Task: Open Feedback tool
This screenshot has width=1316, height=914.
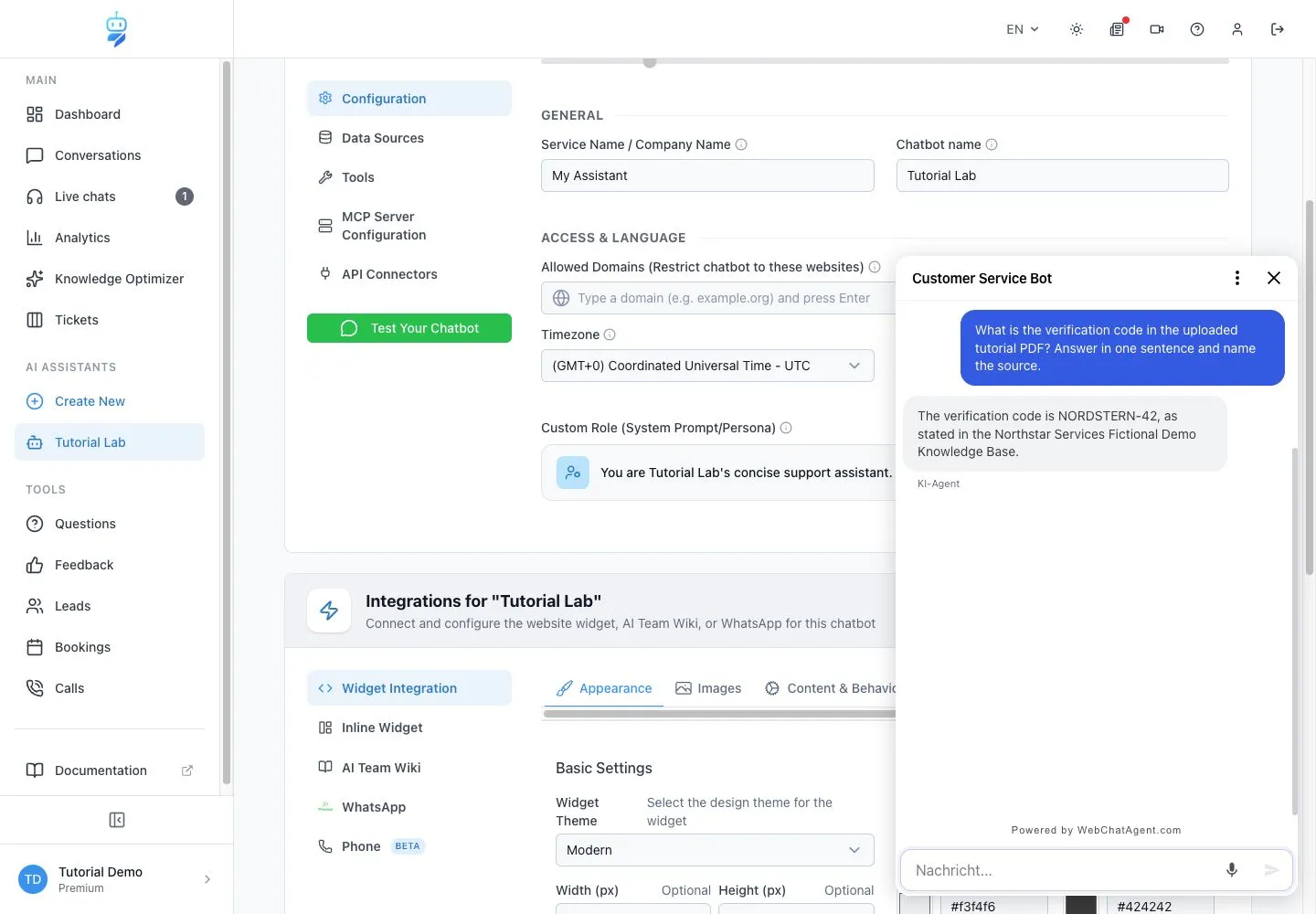Action: tap(110, 565)
